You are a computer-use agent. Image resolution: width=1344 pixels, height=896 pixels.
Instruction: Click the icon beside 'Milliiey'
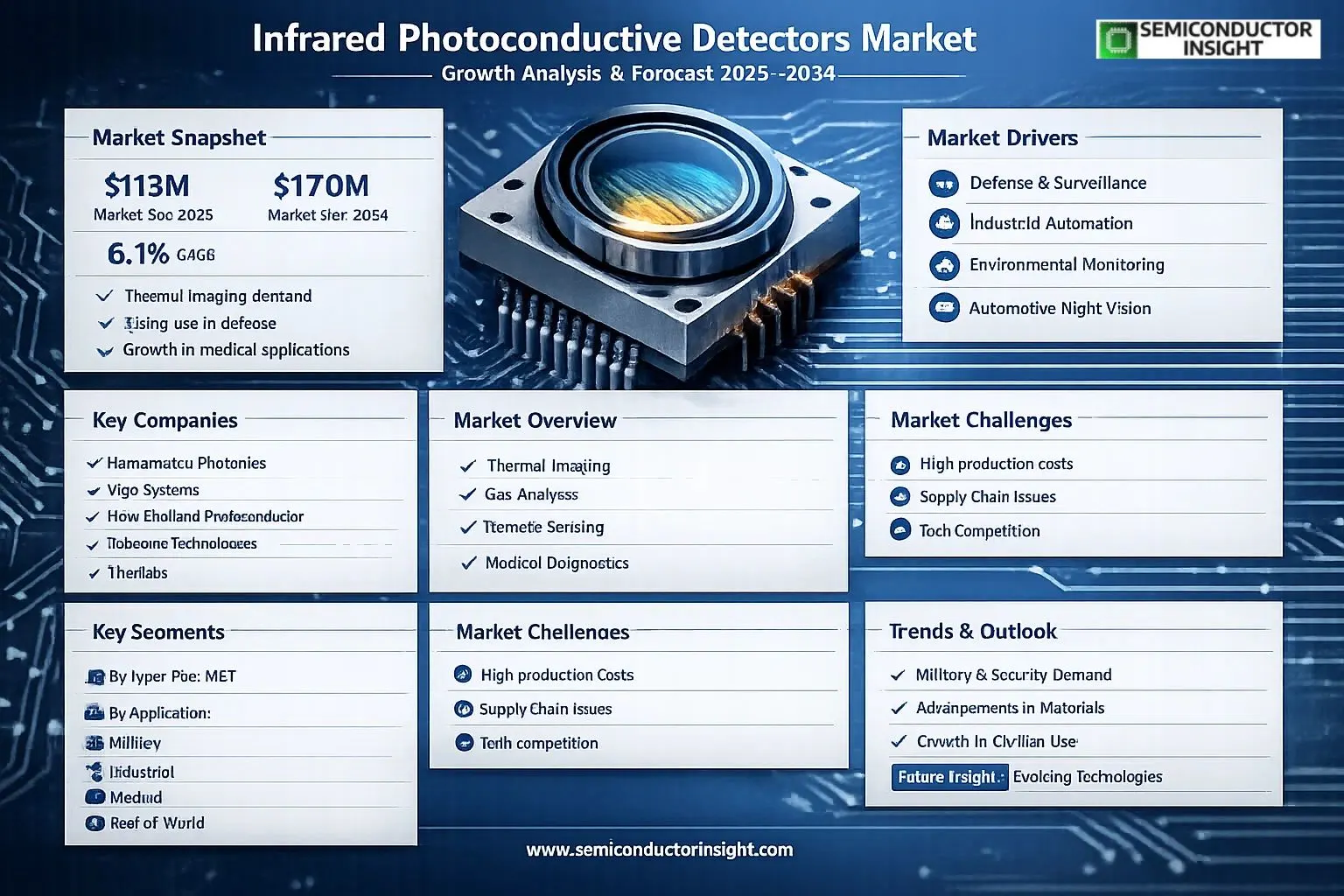click(94, 743)
